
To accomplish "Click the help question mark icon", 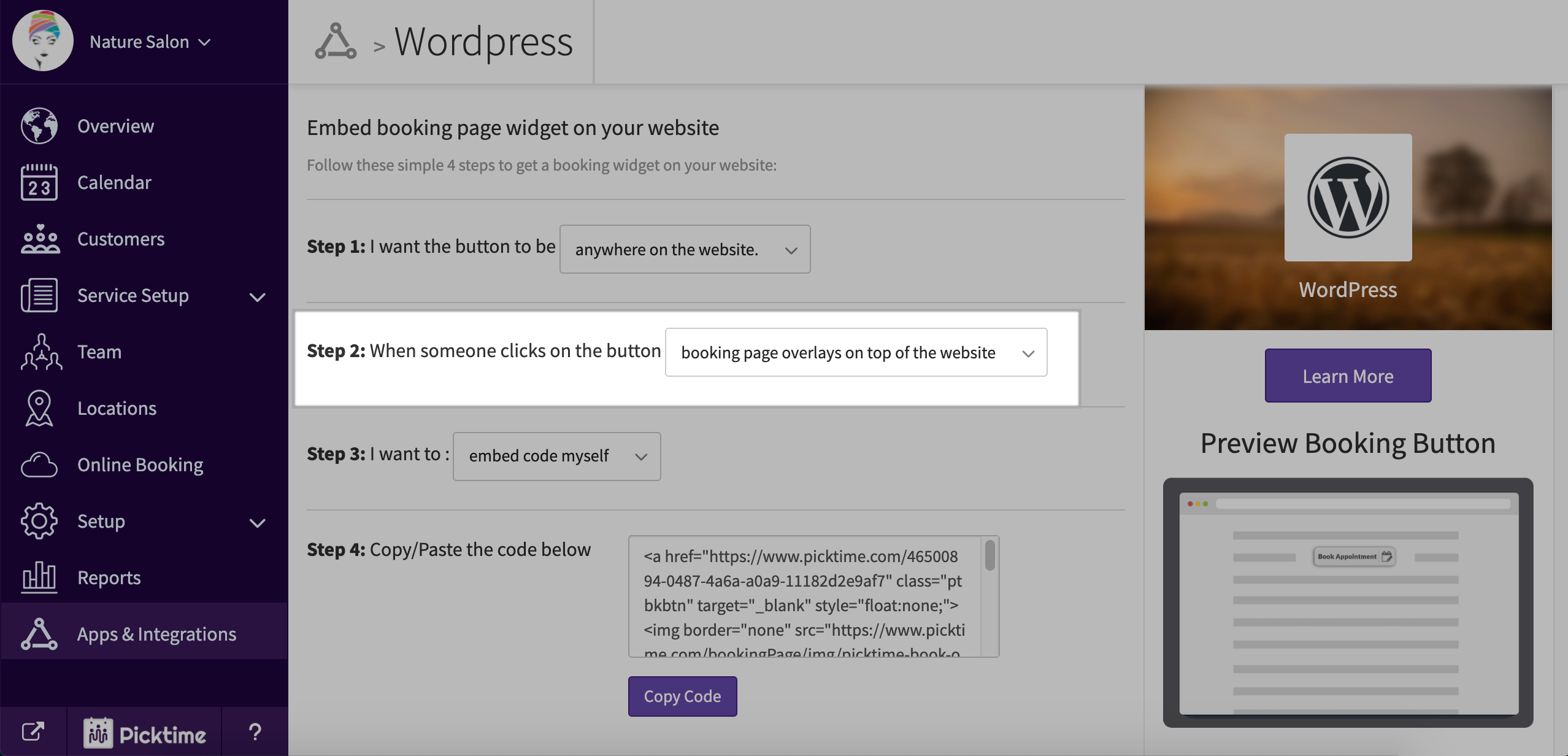I will pos(255,731).
